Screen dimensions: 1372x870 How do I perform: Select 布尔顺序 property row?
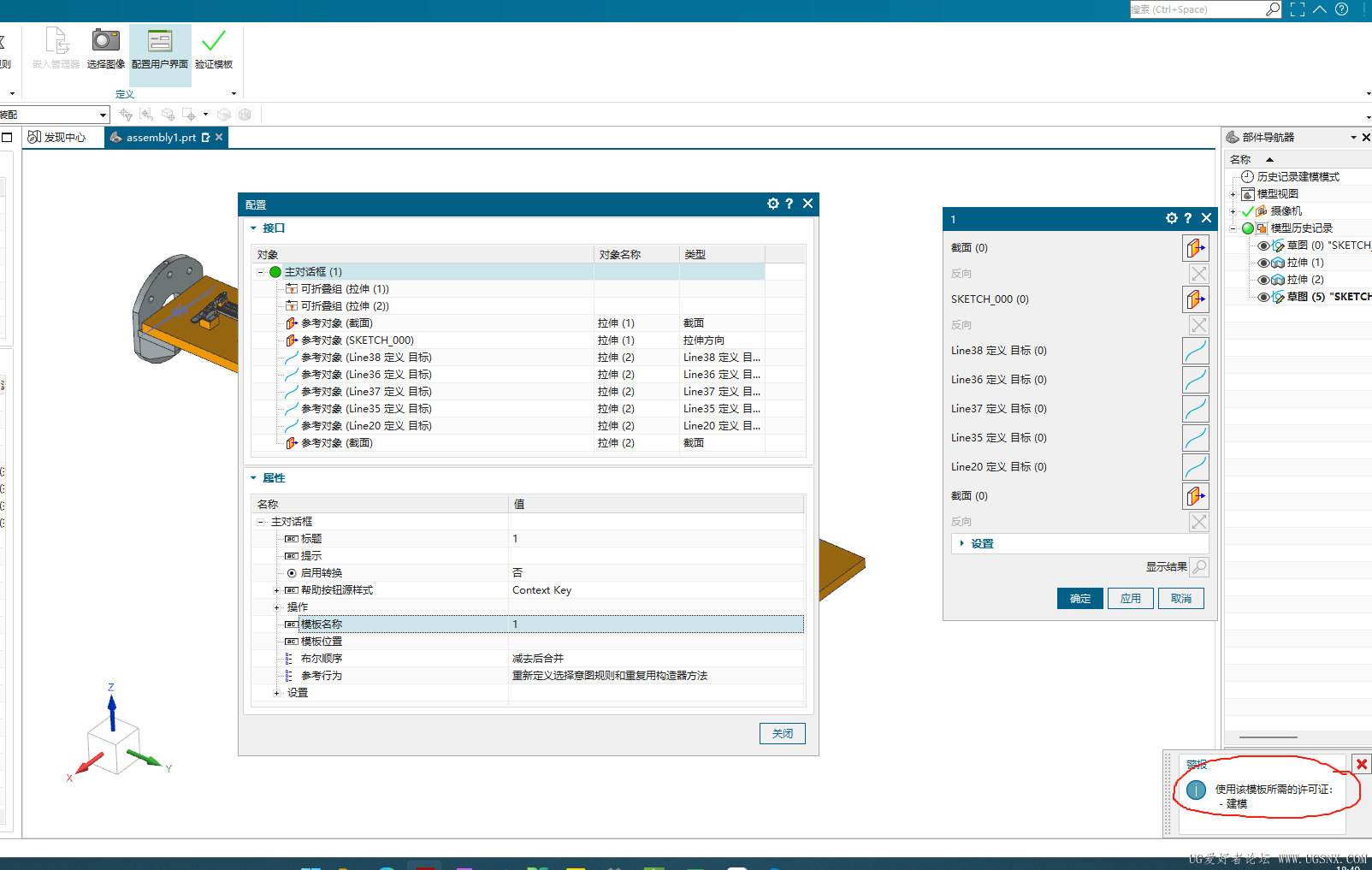tap(528, 659)
